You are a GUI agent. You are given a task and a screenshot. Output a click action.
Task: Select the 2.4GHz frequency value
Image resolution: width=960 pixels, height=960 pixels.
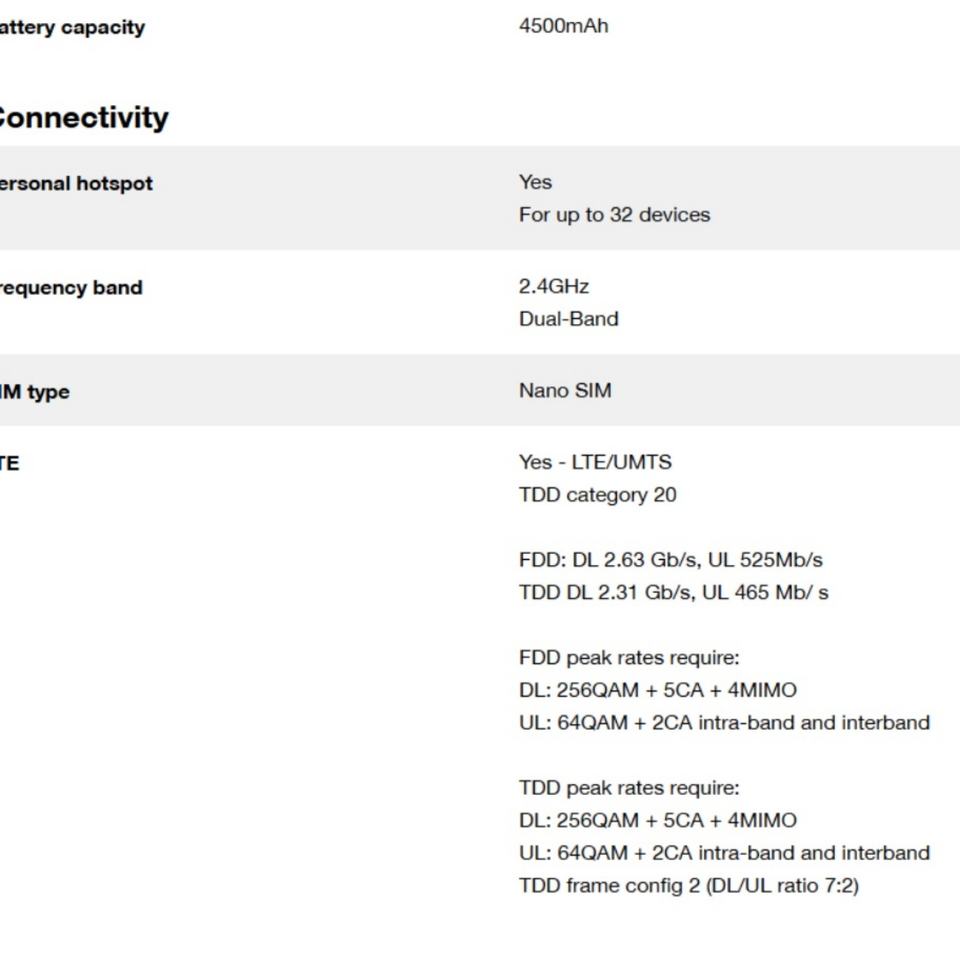(x=554, y=286)
